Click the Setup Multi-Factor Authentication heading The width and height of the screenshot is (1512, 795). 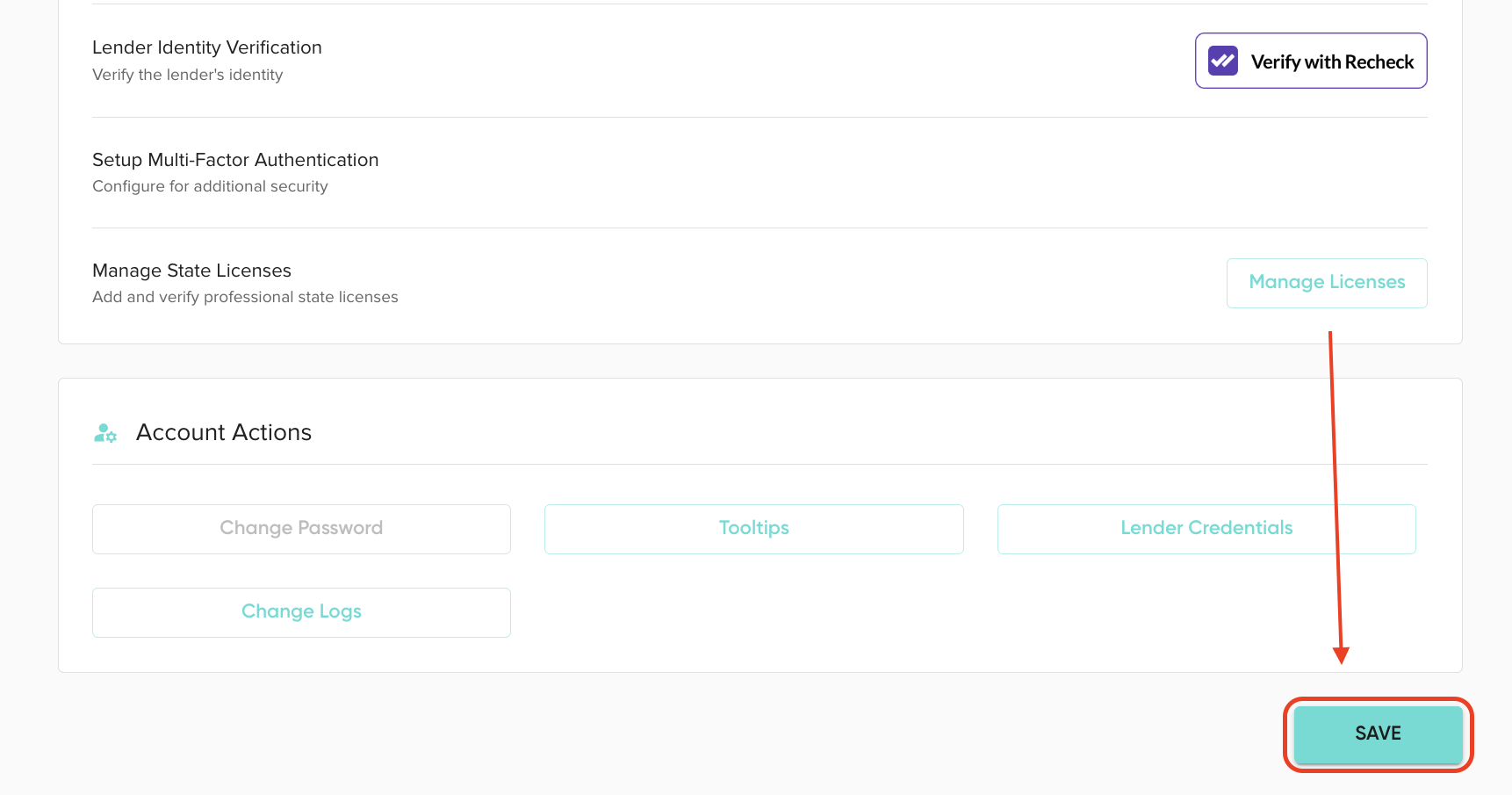(235, 160)
